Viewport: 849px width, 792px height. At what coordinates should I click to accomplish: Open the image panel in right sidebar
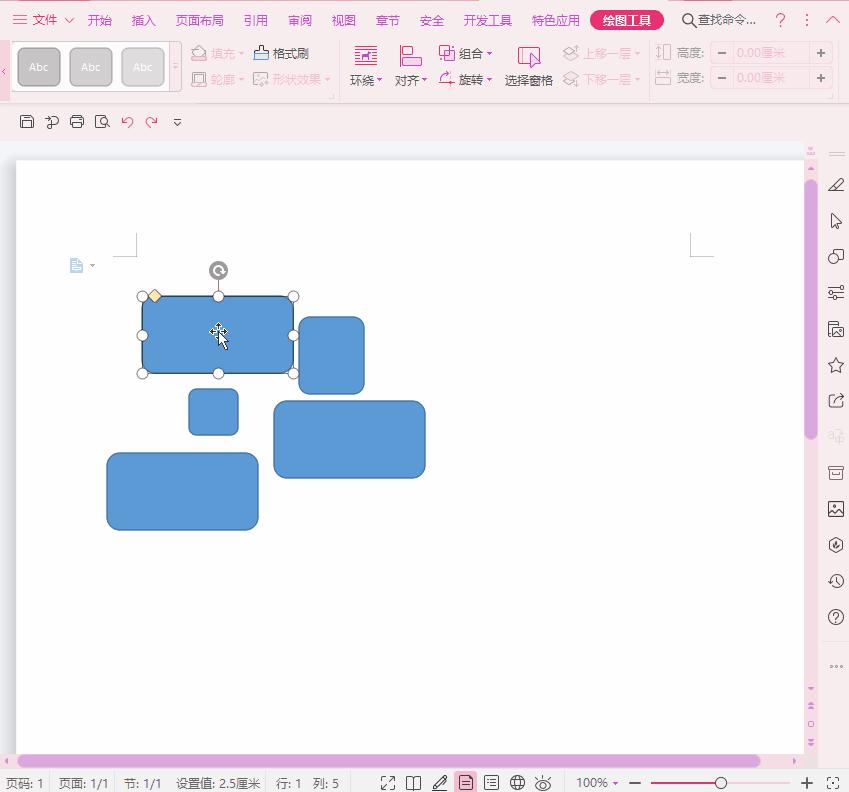(835, 509)
